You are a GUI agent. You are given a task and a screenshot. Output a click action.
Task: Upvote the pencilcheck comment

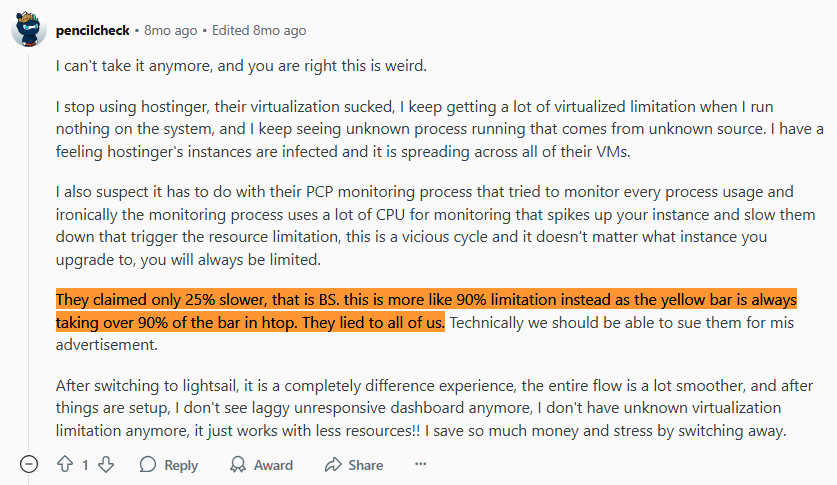click(x=65, y=465)
